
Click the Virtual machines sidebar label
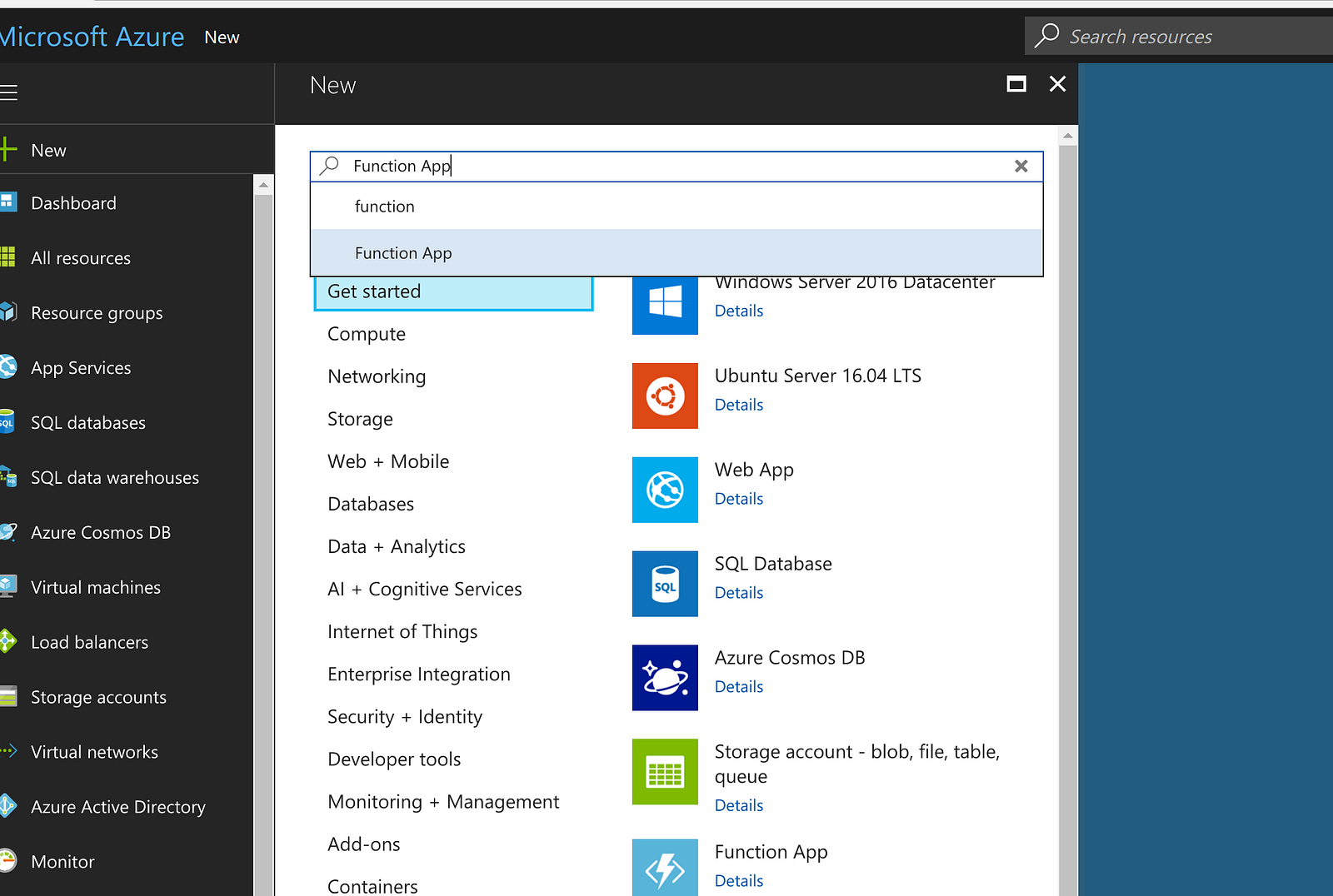[96, 587]
